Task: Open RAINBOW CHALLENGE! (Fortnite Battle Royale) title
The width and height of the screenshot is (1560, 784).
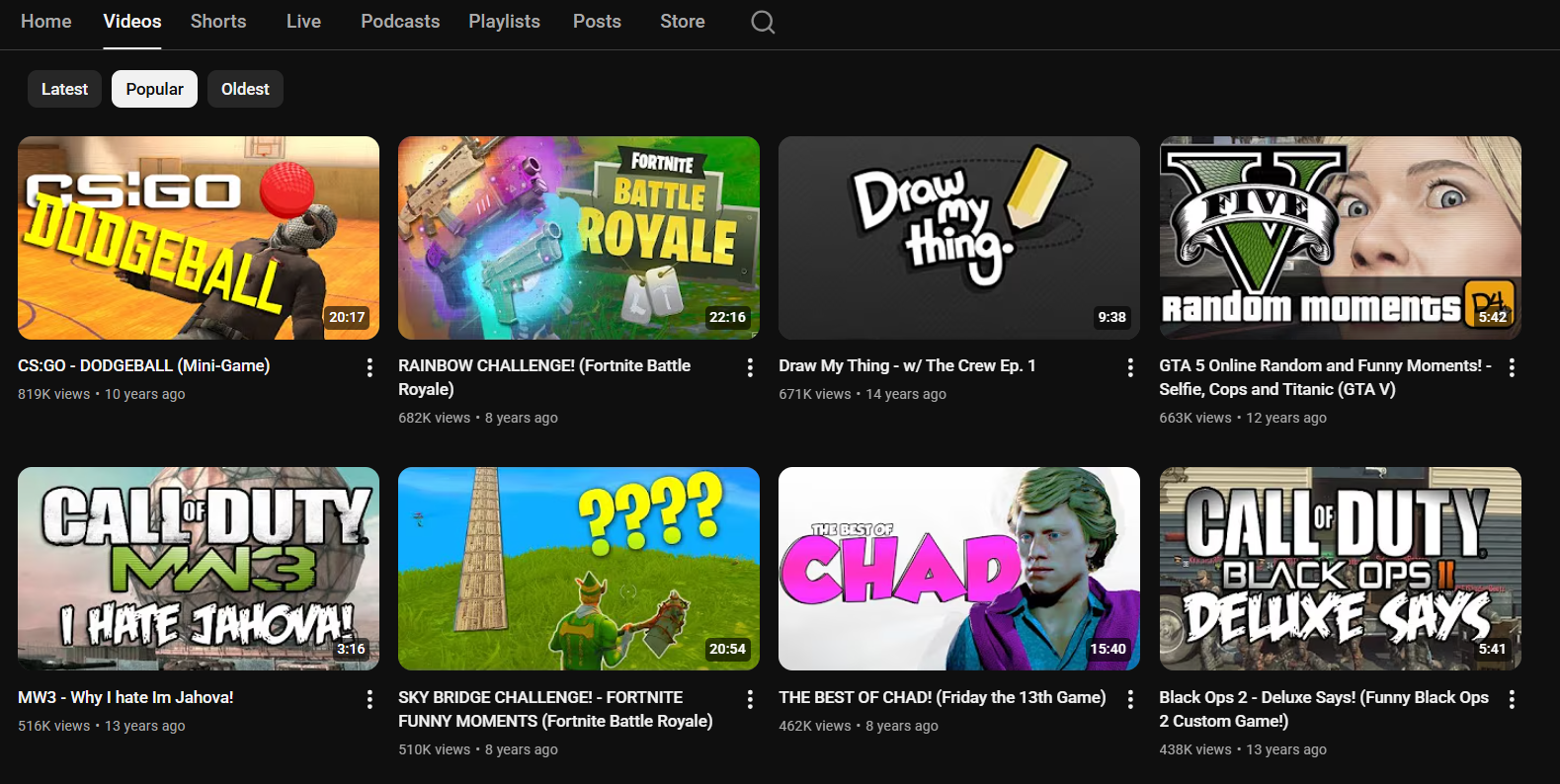Action: (544, 377)
